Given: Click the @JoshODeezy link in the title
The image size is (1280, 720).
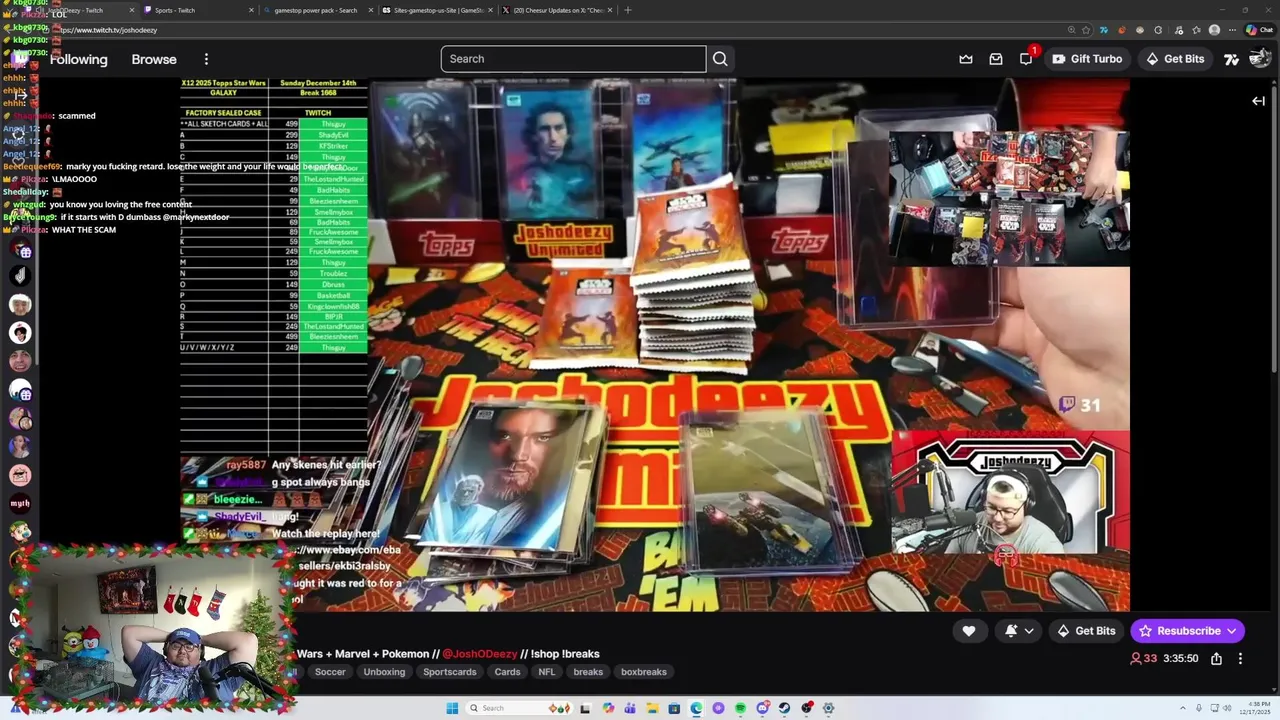Looking at the screenshot, I should click(478, 654).
